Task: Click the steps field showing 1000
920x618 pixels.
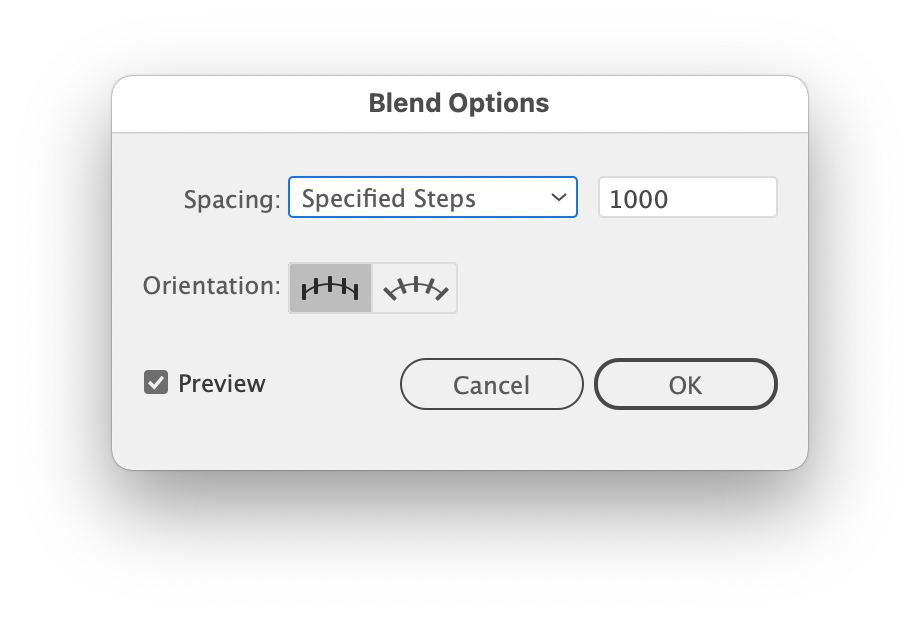Action: coord(687,198)
